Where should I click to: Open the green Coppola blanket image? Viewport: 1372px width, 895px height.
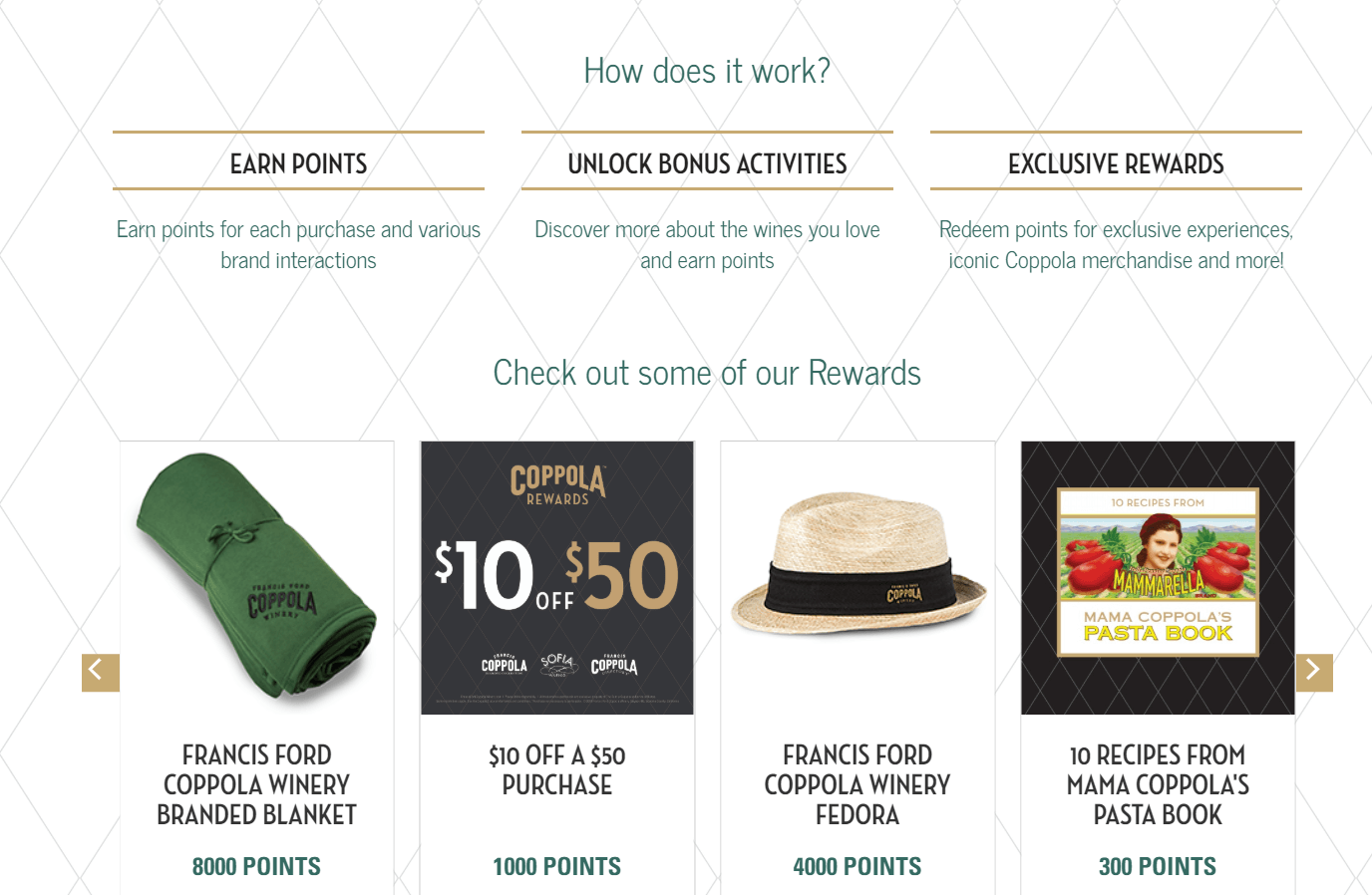[x=257, y=578]
